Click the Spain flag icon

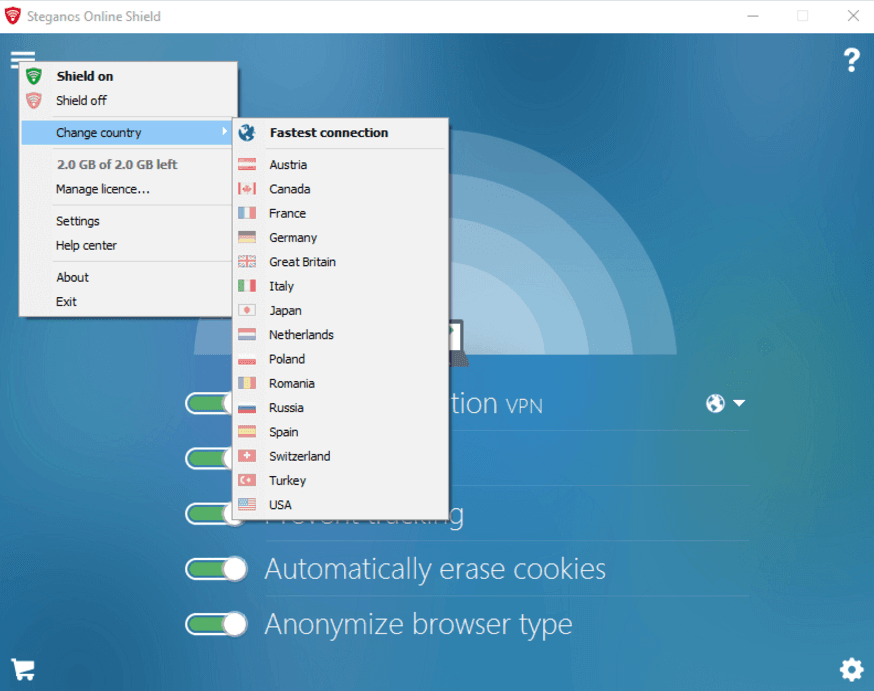click(247, 431)
